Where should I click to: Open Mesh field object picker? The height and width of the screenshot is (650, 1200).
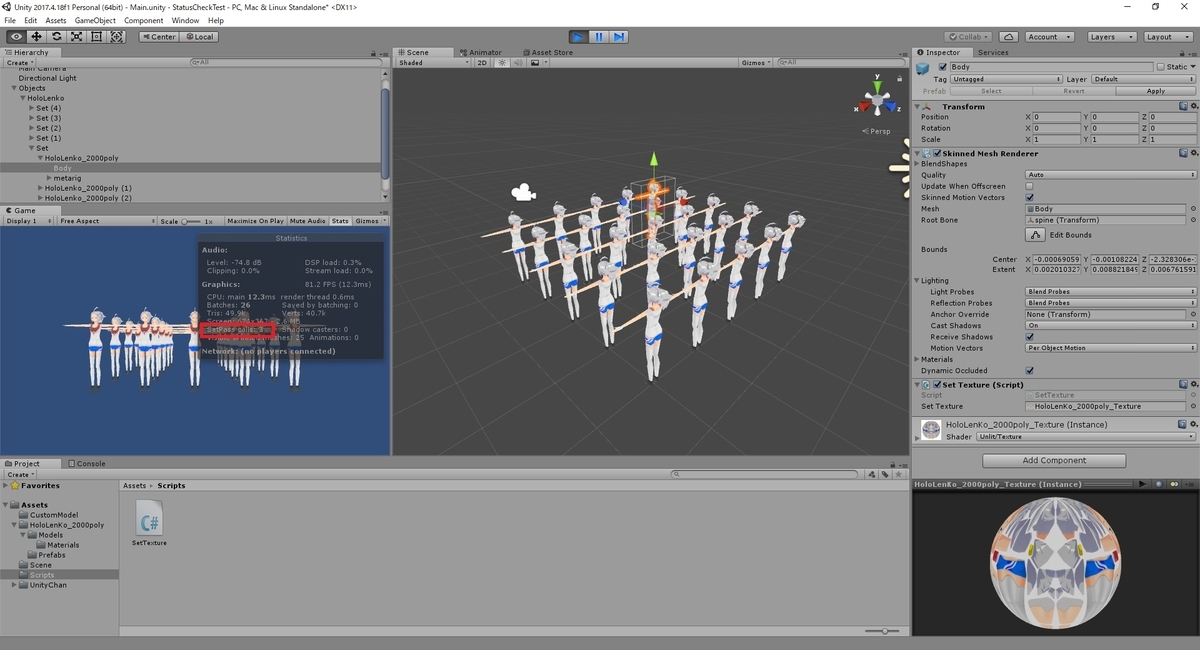1193,209
